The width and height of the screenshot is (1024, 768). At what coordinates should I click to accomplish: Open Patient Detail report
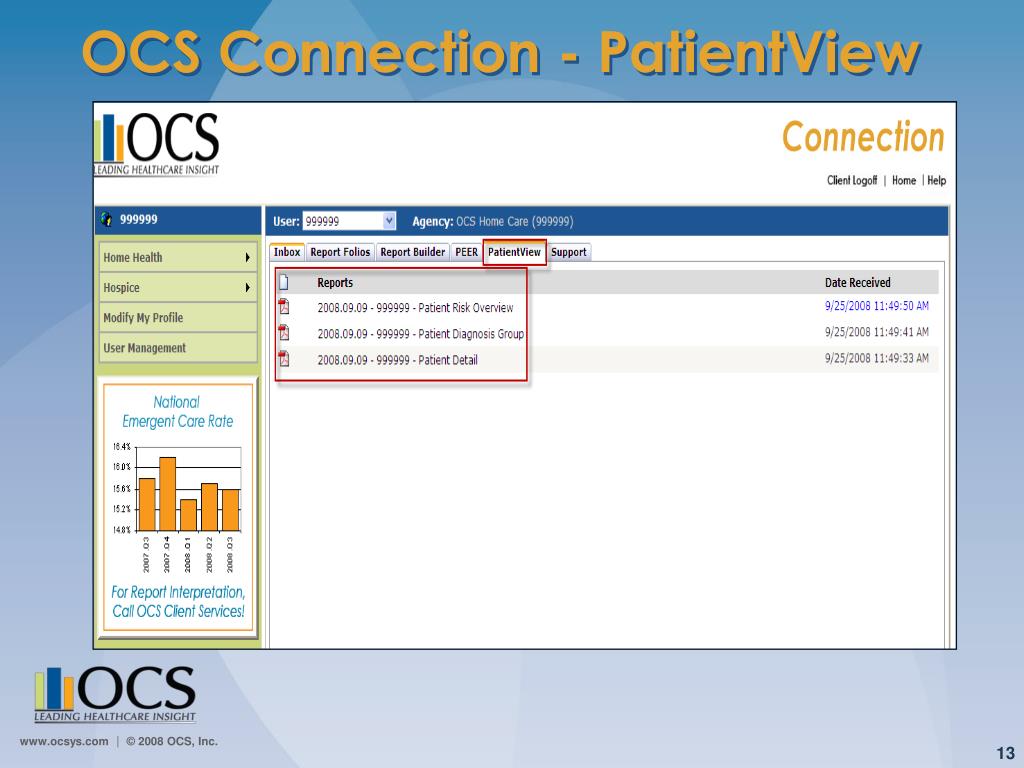[397, 360]
